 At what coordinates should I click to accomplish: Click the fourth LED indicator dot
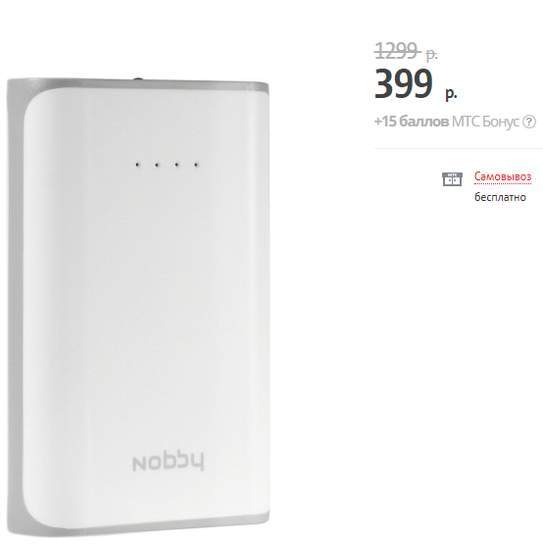pyautogui.click(x=196, y=164)
